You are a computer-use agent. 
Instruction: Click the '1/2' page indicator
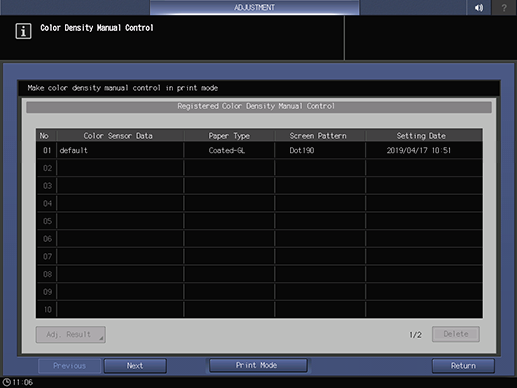415,335
